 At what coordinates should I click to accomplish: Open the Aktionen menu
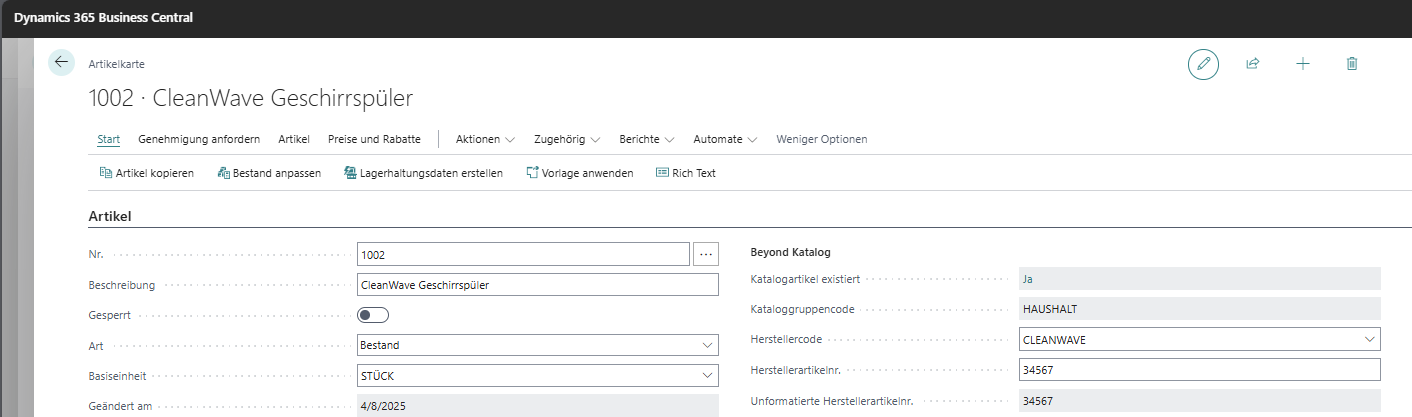[485, 139]
